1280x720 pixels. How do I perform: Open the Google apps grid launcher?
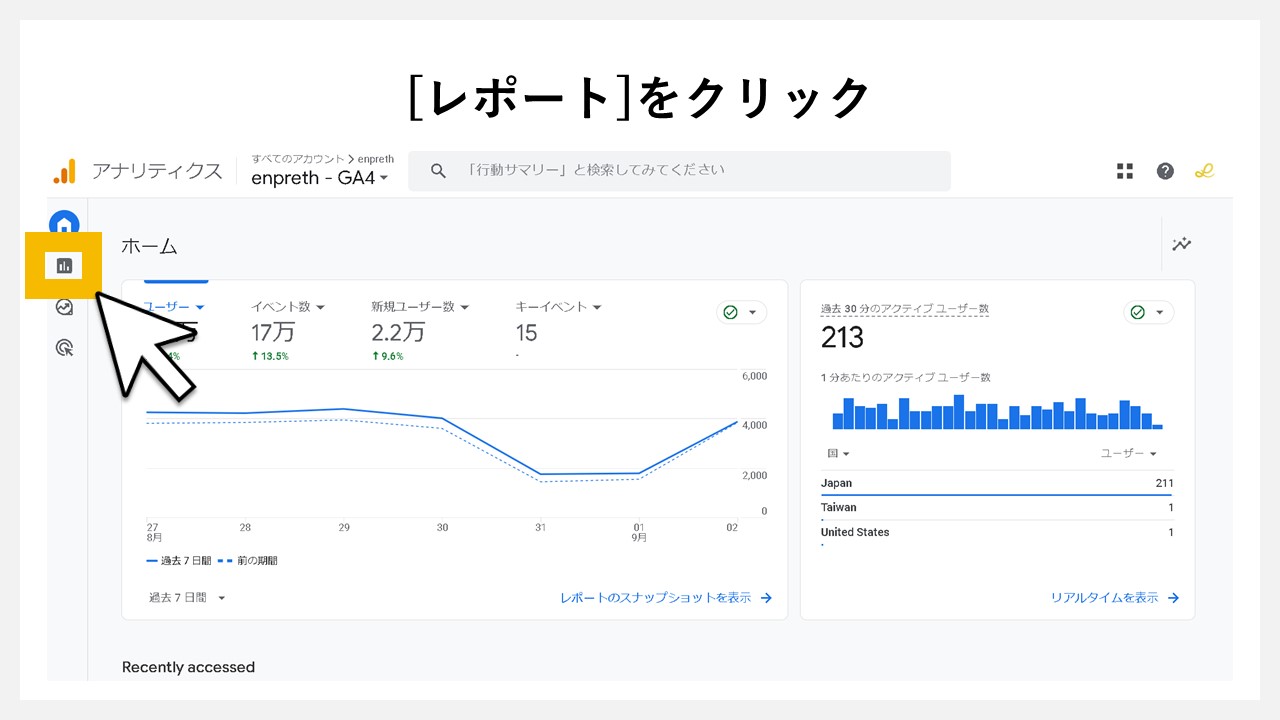pyautogui.click(x=1124, y=170)
